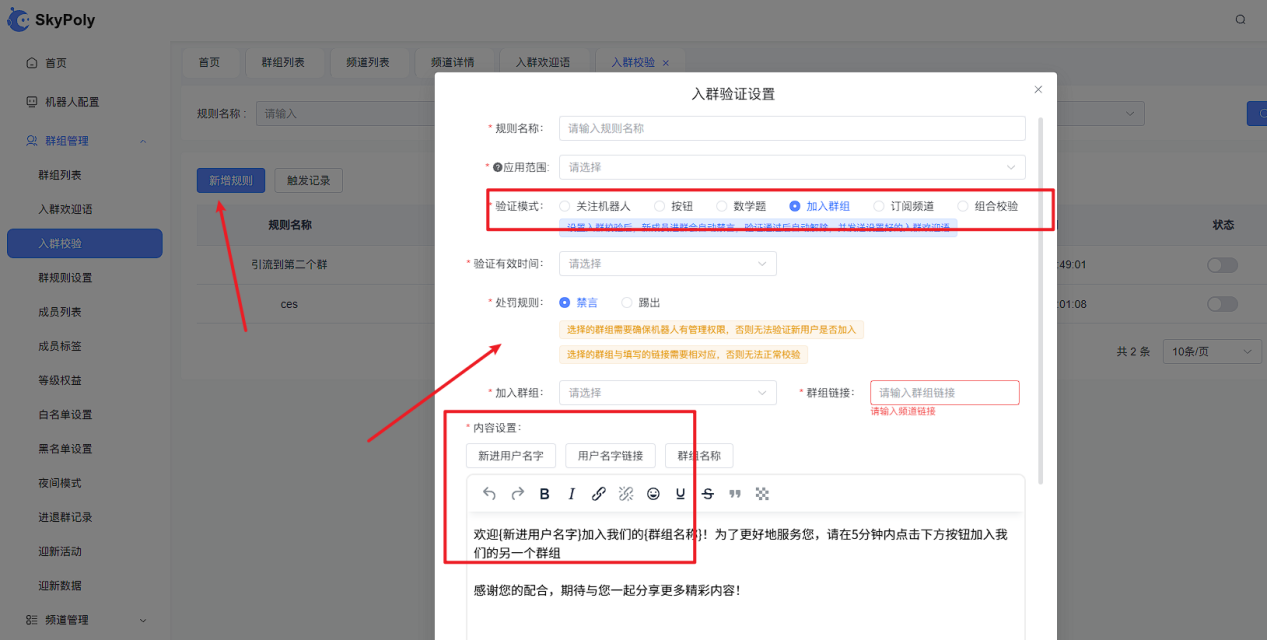Apply the spoiler checkerboard format icon

point(762,493)
